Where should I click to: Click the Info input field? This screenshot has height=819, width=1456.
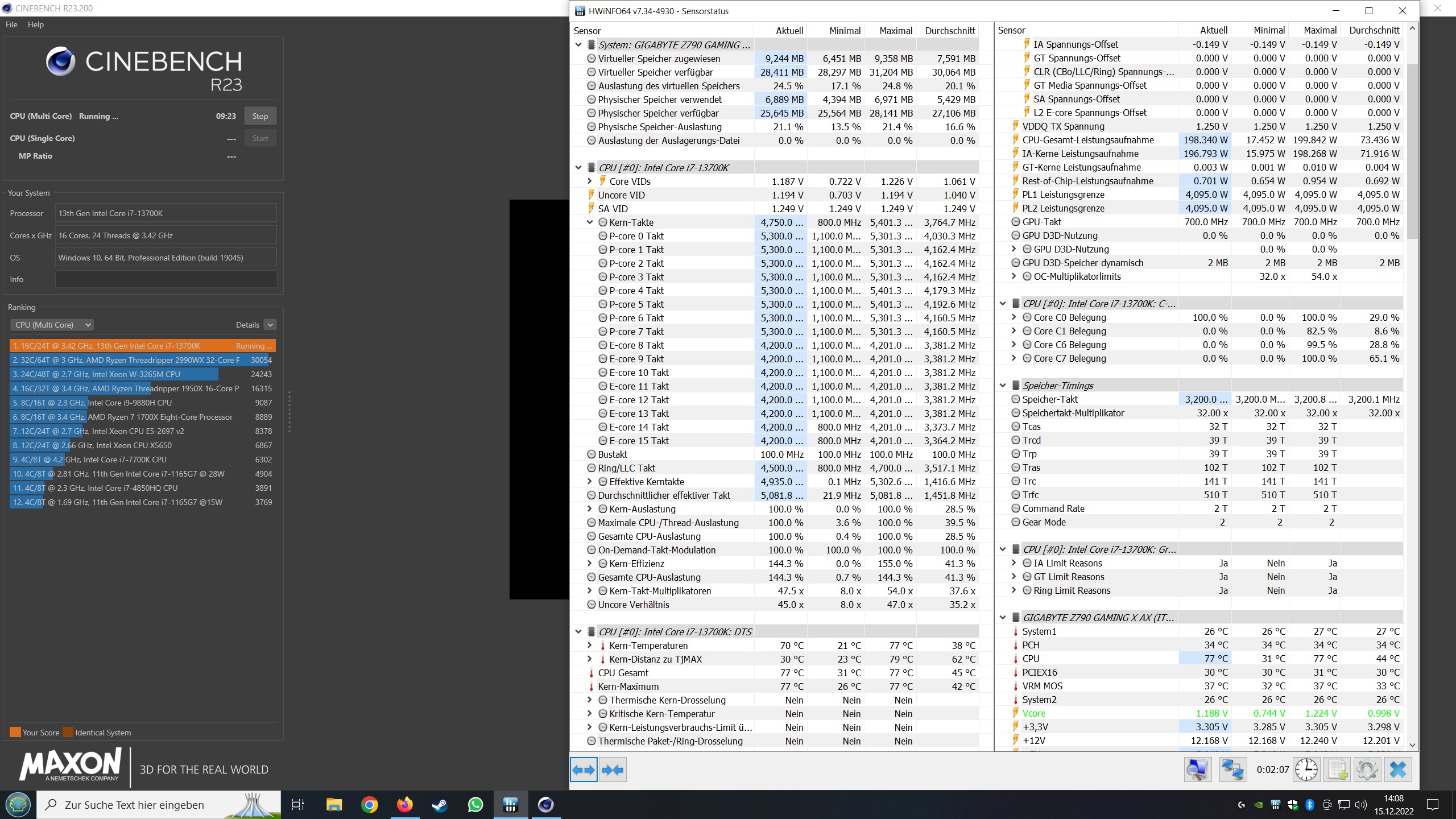pos(166,279)
